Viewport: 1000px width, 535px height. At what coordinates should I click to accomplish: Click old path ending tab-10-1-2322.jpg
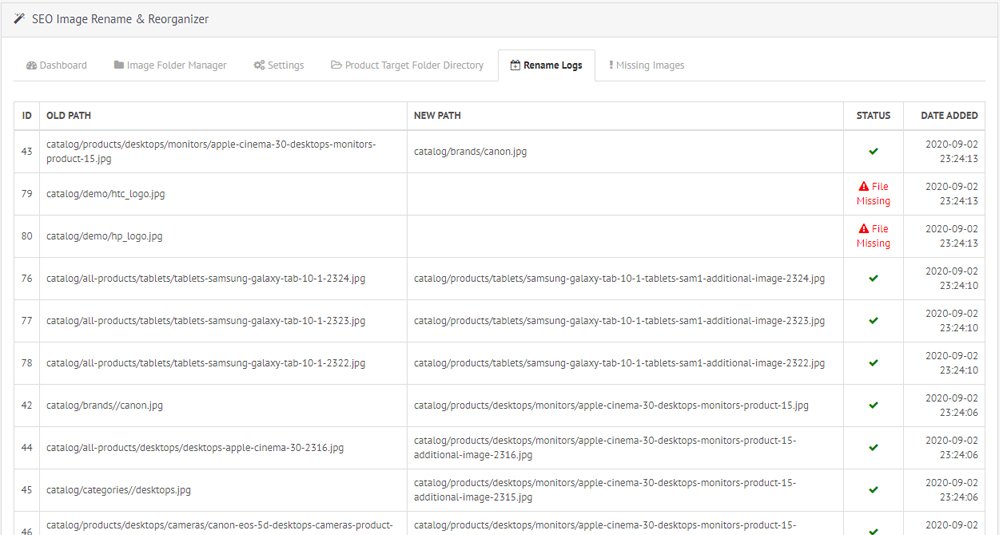[x=205, y=363]
